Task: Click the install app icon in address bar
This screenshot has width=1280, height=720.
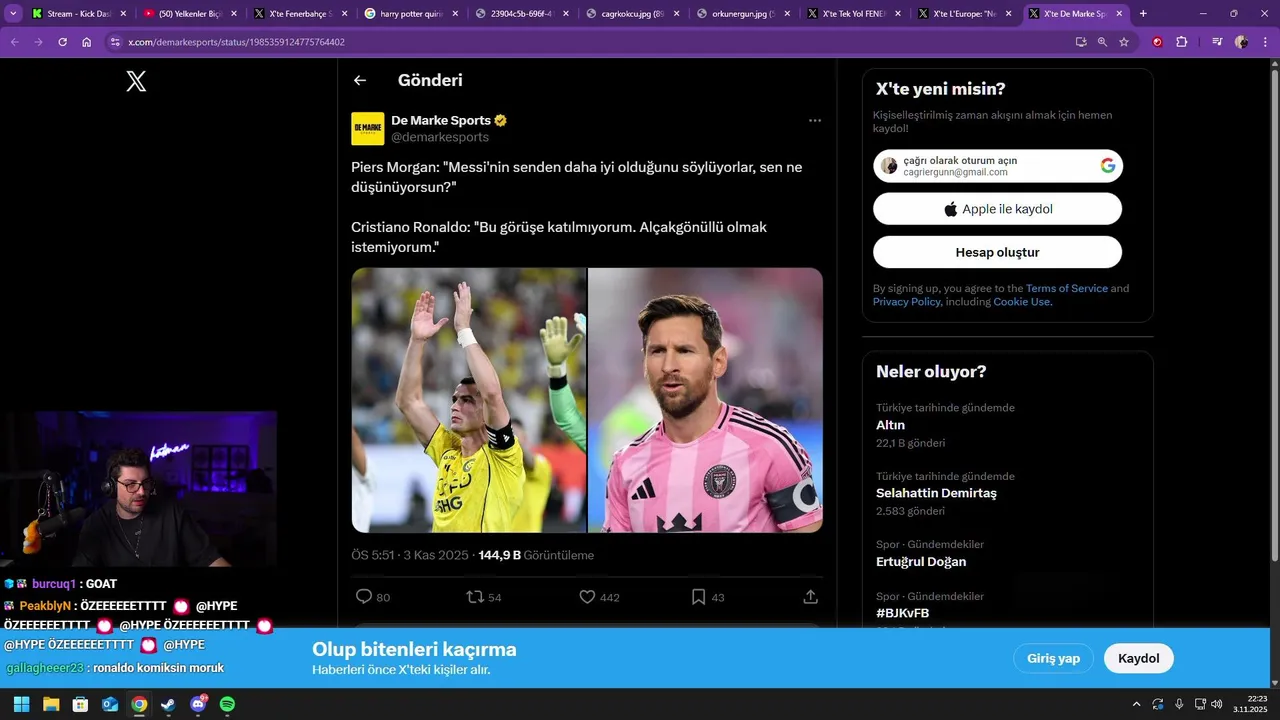Action: [1081, 42]
